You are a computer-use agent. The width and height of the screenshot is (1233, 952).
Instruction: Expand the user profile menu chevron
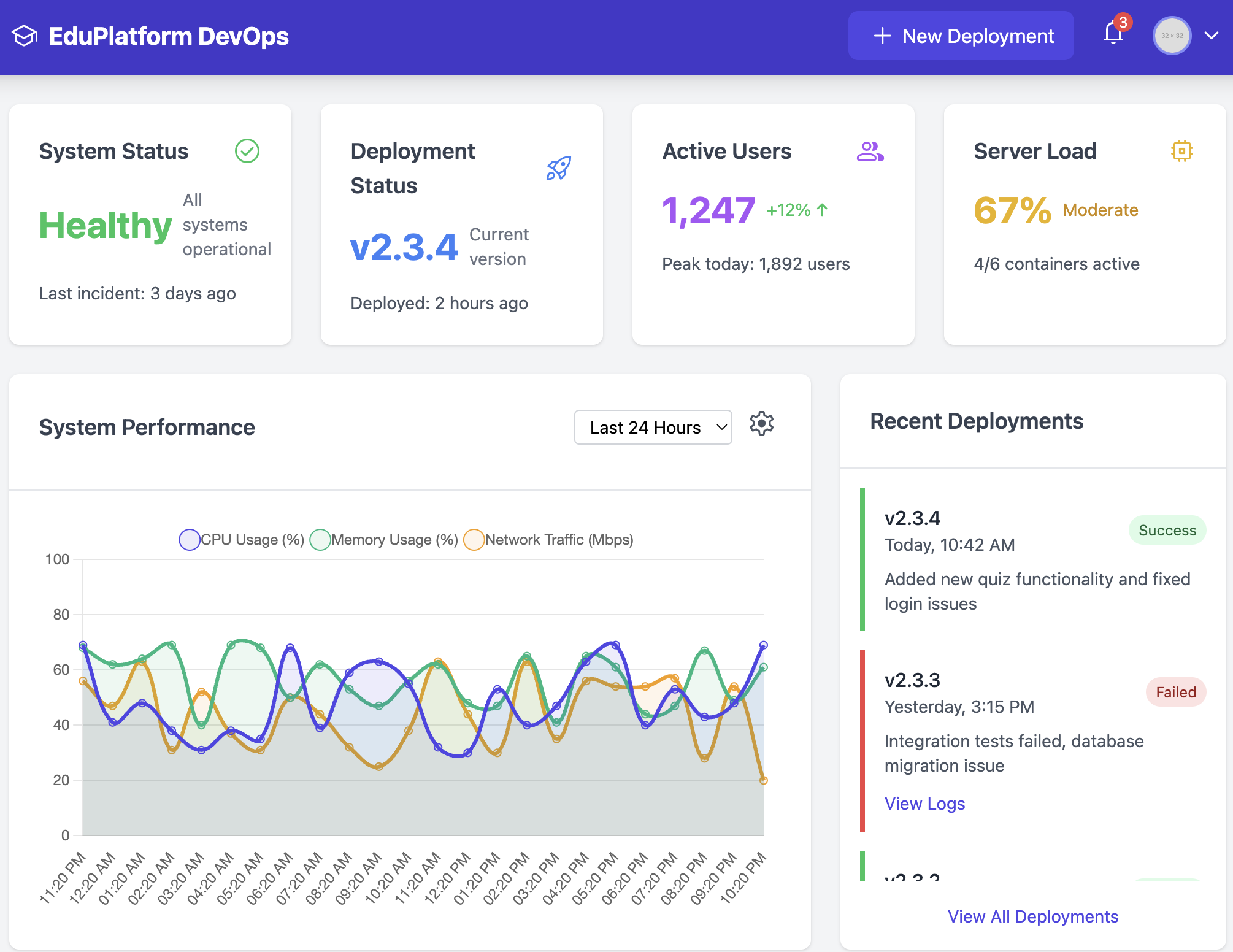(x=1211, y=36)
